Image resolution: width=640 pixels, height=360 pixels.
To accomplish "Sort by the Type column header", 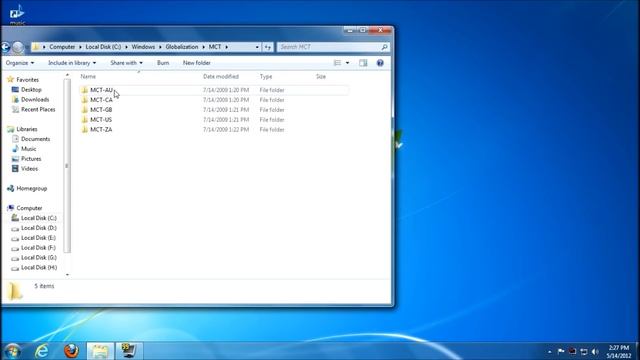I will (x=266, y=76).
